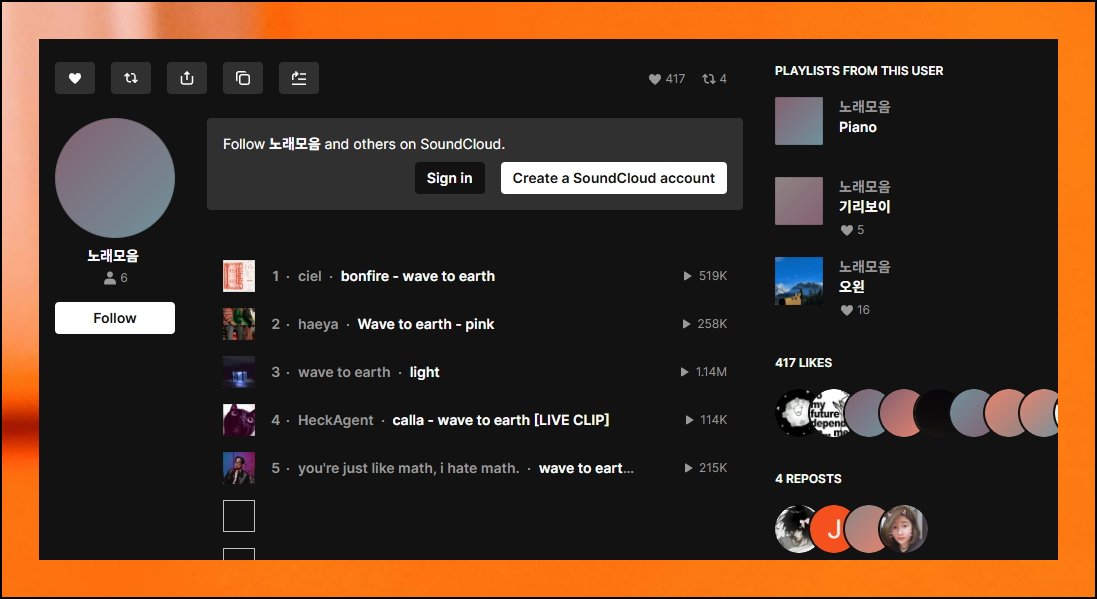Open first liker avatar with white blob

coord(795,414)
